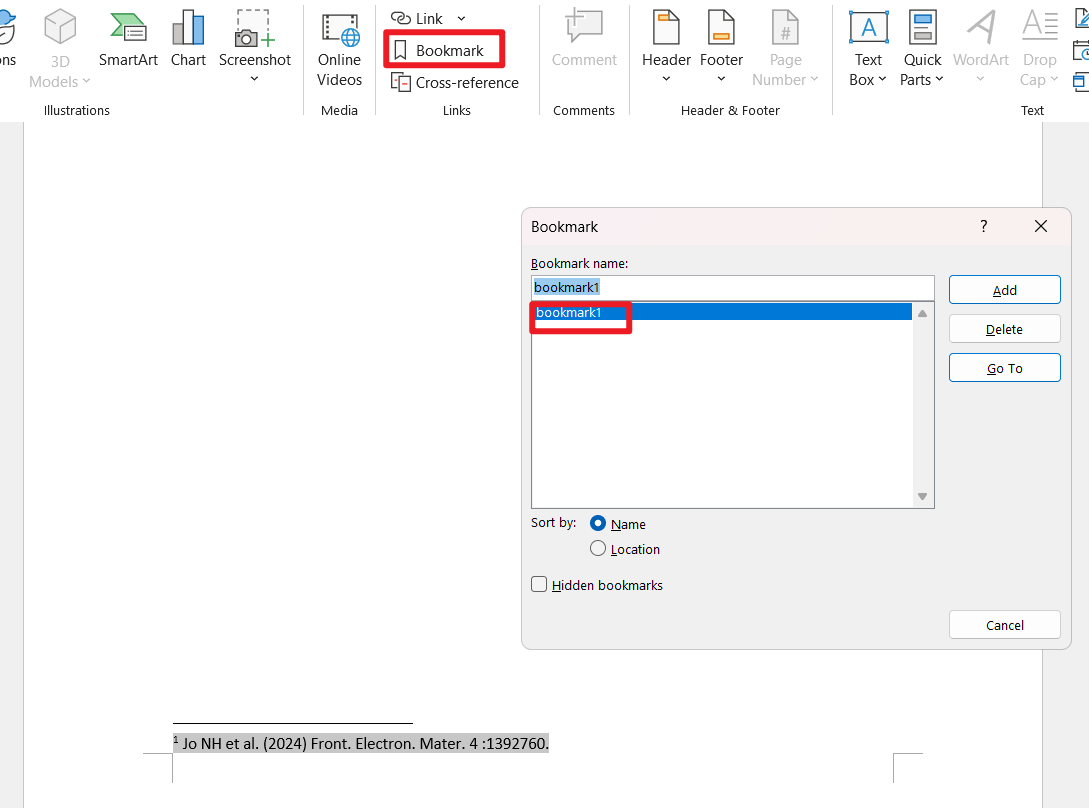Click the Delete bookmark button

tap(1004, 329)
